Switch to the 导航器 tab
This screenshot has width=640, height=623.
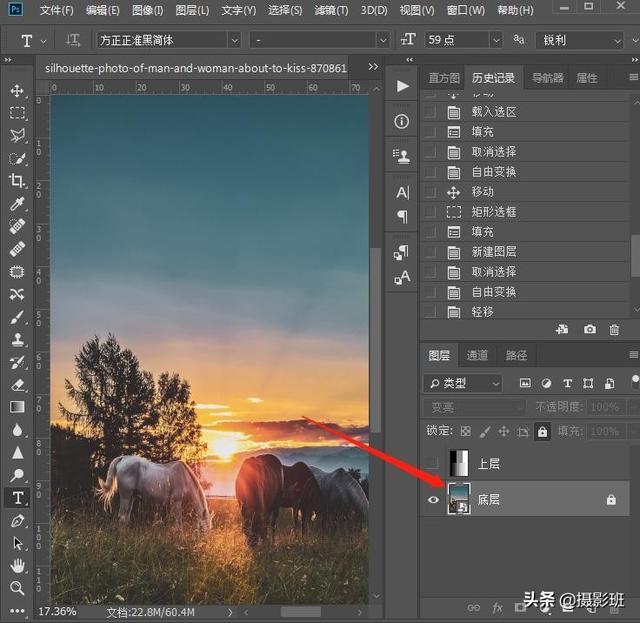(x=547, y=78)
